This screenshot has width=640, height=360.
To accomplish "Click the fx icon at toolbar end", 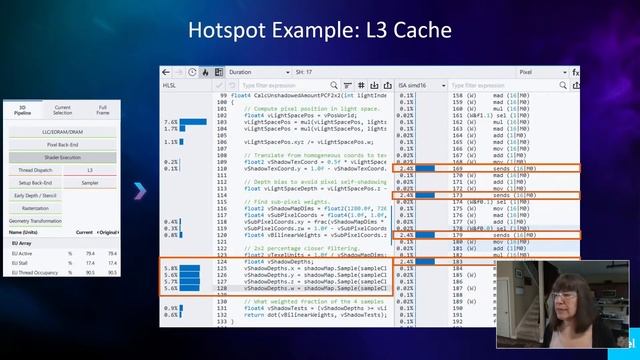I will coord(576,72).
